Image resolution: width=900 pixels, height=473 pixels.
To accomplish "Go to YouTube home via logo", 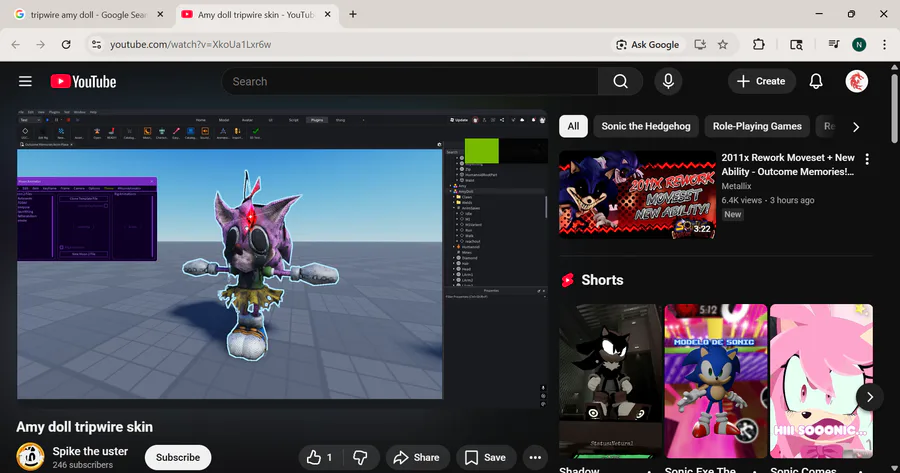I will coord(83,82).
